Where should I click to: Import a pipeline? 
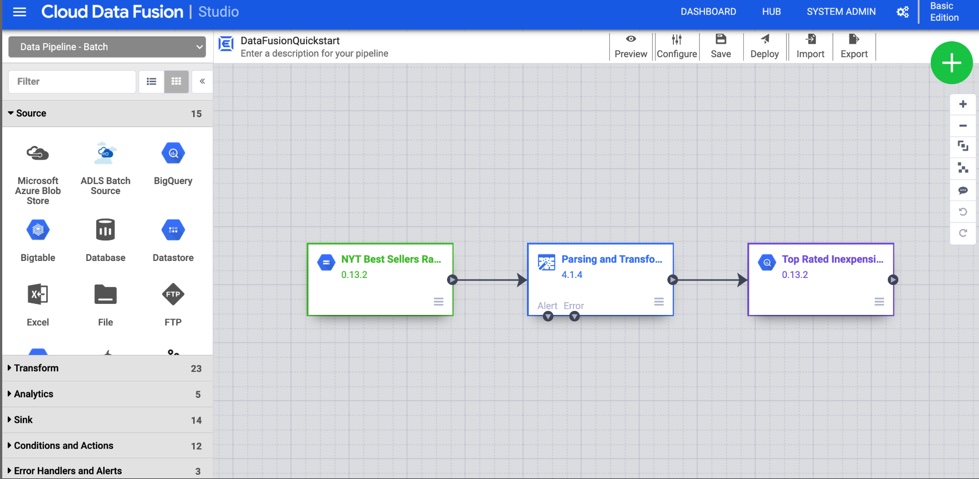click(810, 47)
